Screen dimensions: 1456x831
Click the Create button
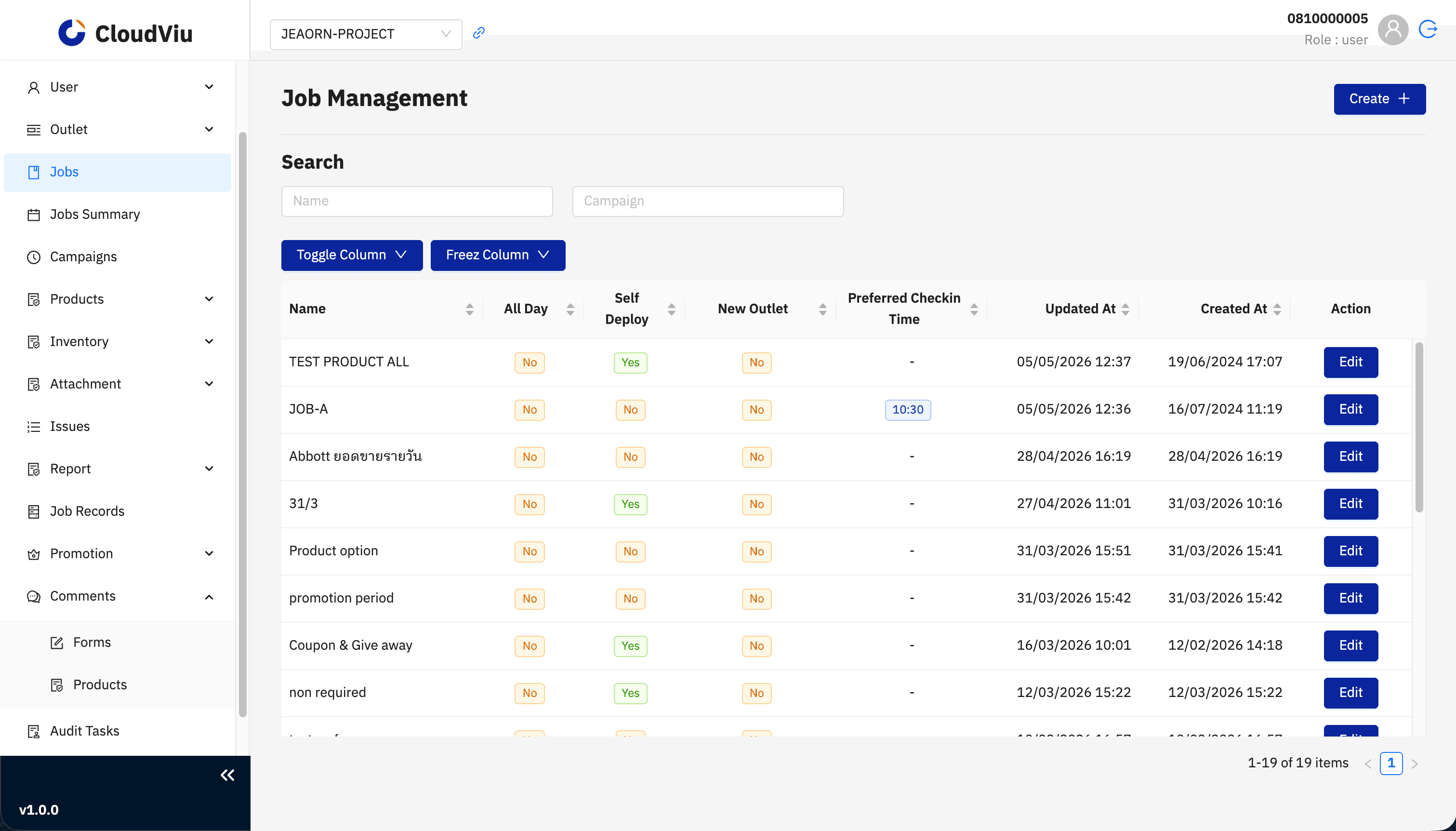click(x=1379, y=99)
